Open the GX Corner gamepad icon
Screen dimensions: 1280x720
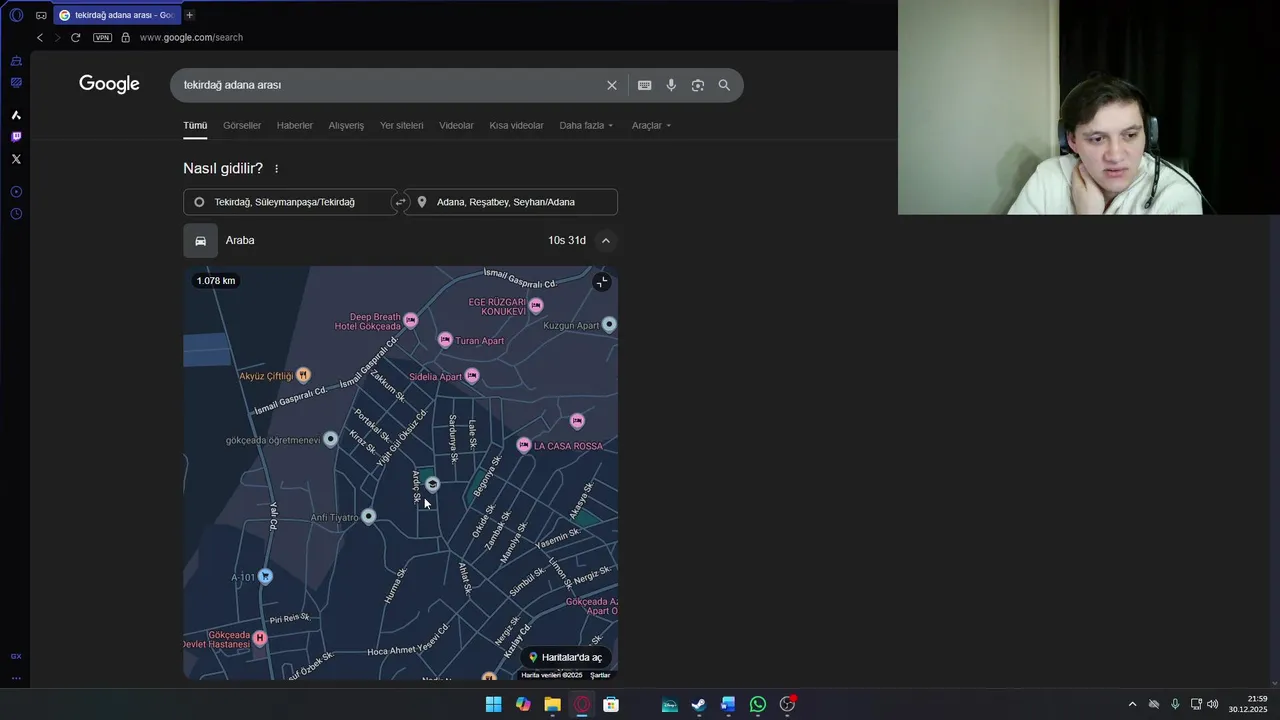tap(41, 15)
